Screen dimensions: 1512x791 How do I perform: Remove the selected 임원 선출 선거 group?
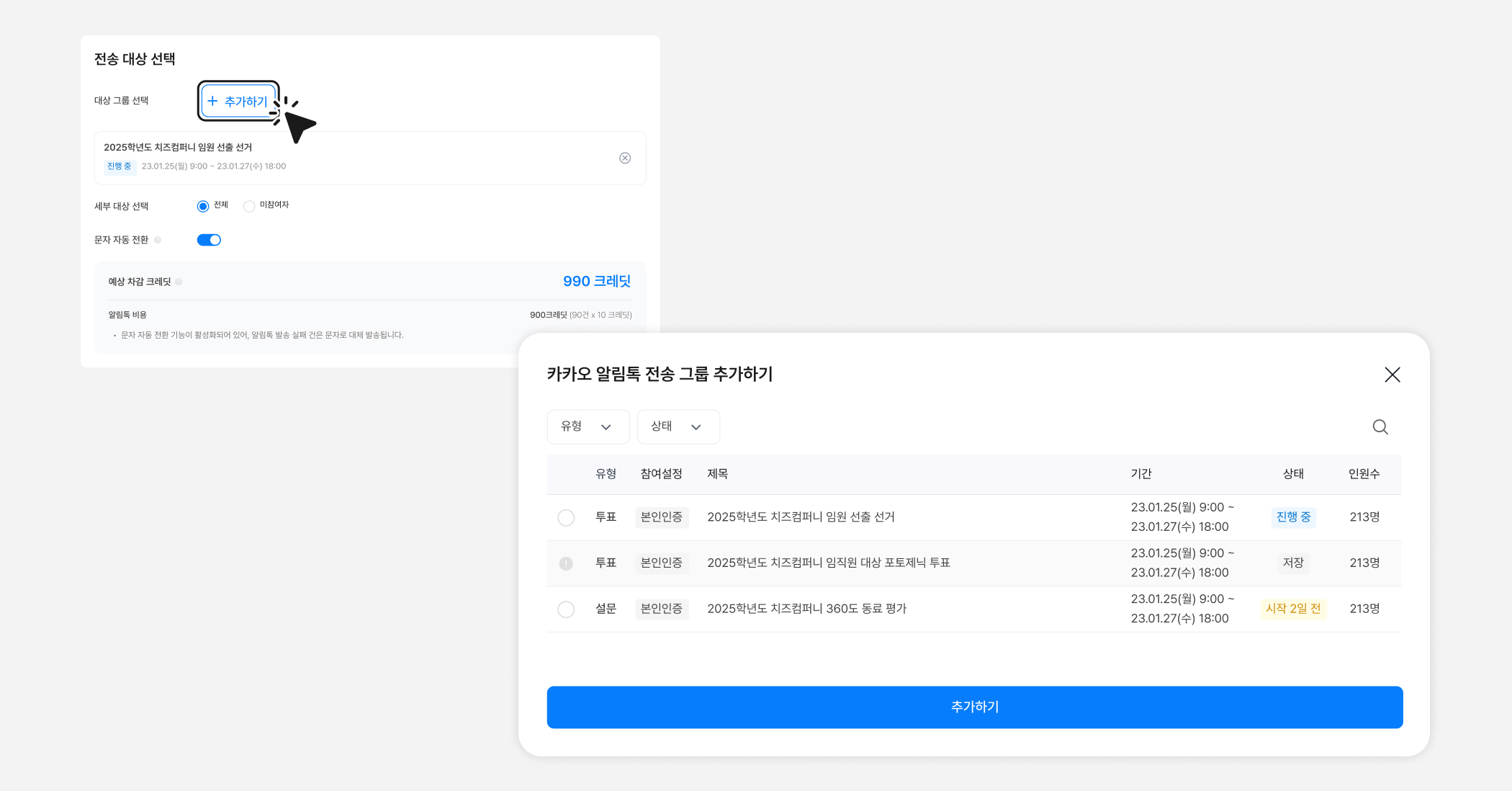click(625, 158)
